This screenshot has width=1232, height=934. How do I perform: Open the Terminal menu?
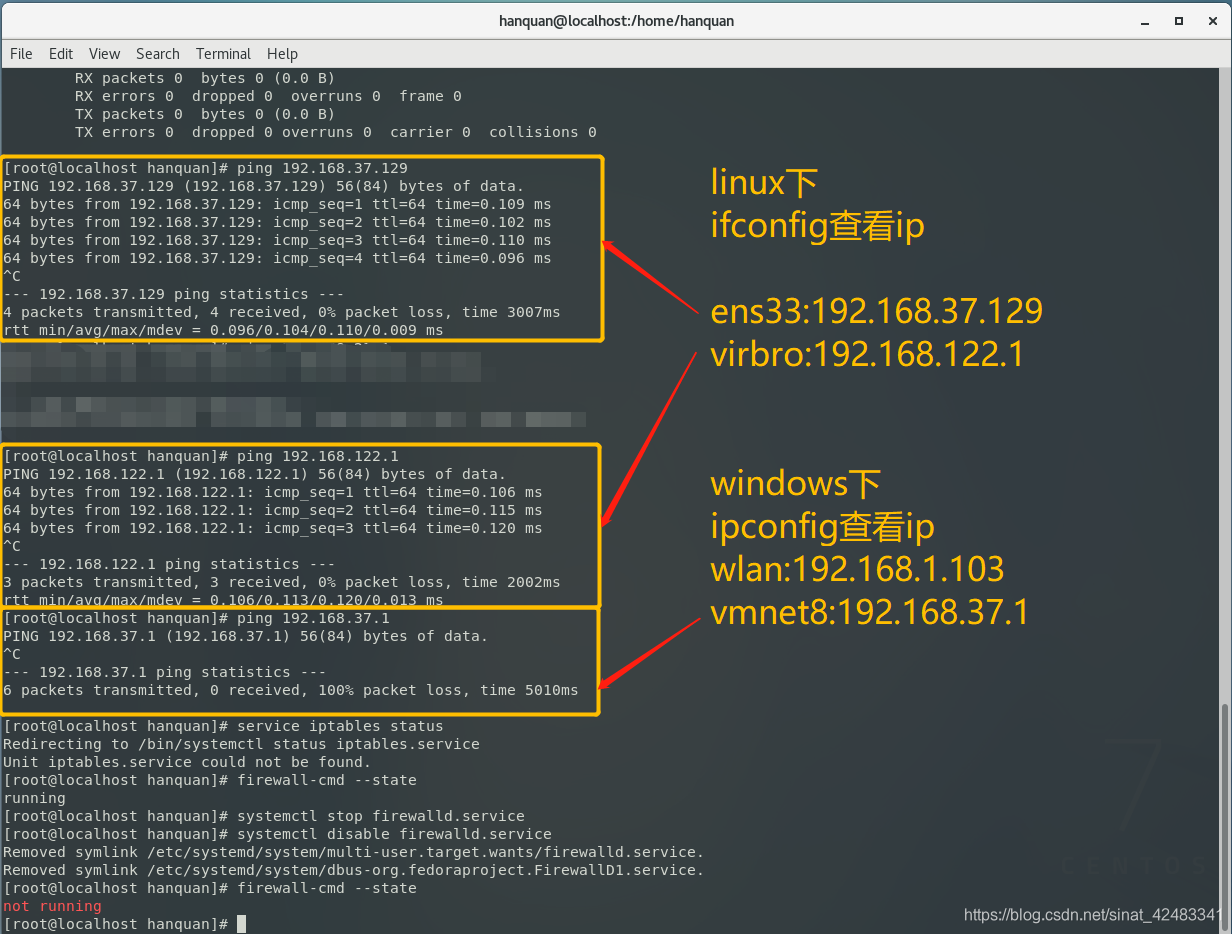pos(223,54)
